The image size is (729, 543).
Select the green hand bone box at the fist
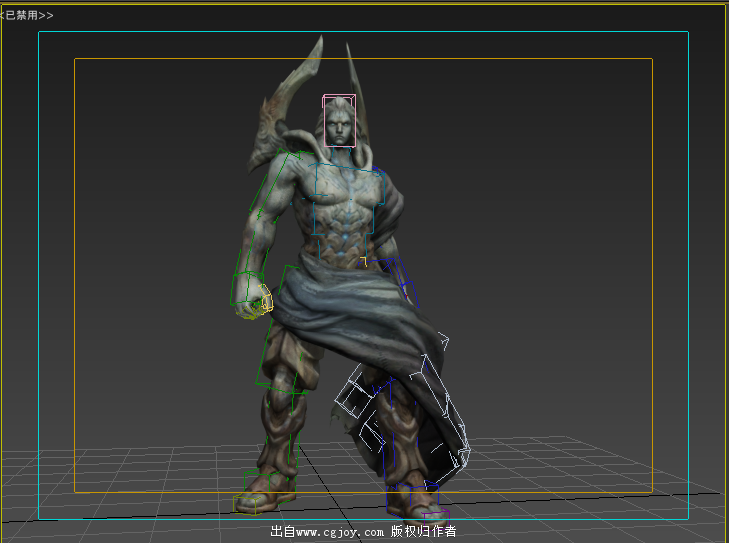[246, 289]
